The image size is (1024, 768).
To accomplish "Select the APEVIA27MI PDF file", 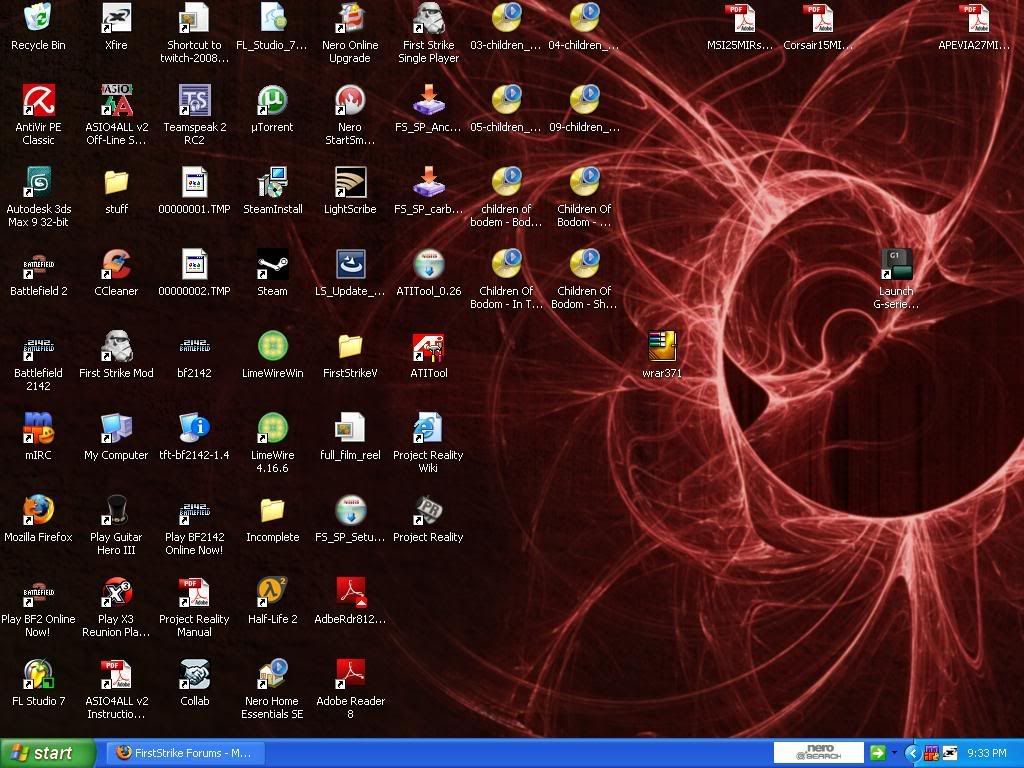I will [x=974, y=18].
